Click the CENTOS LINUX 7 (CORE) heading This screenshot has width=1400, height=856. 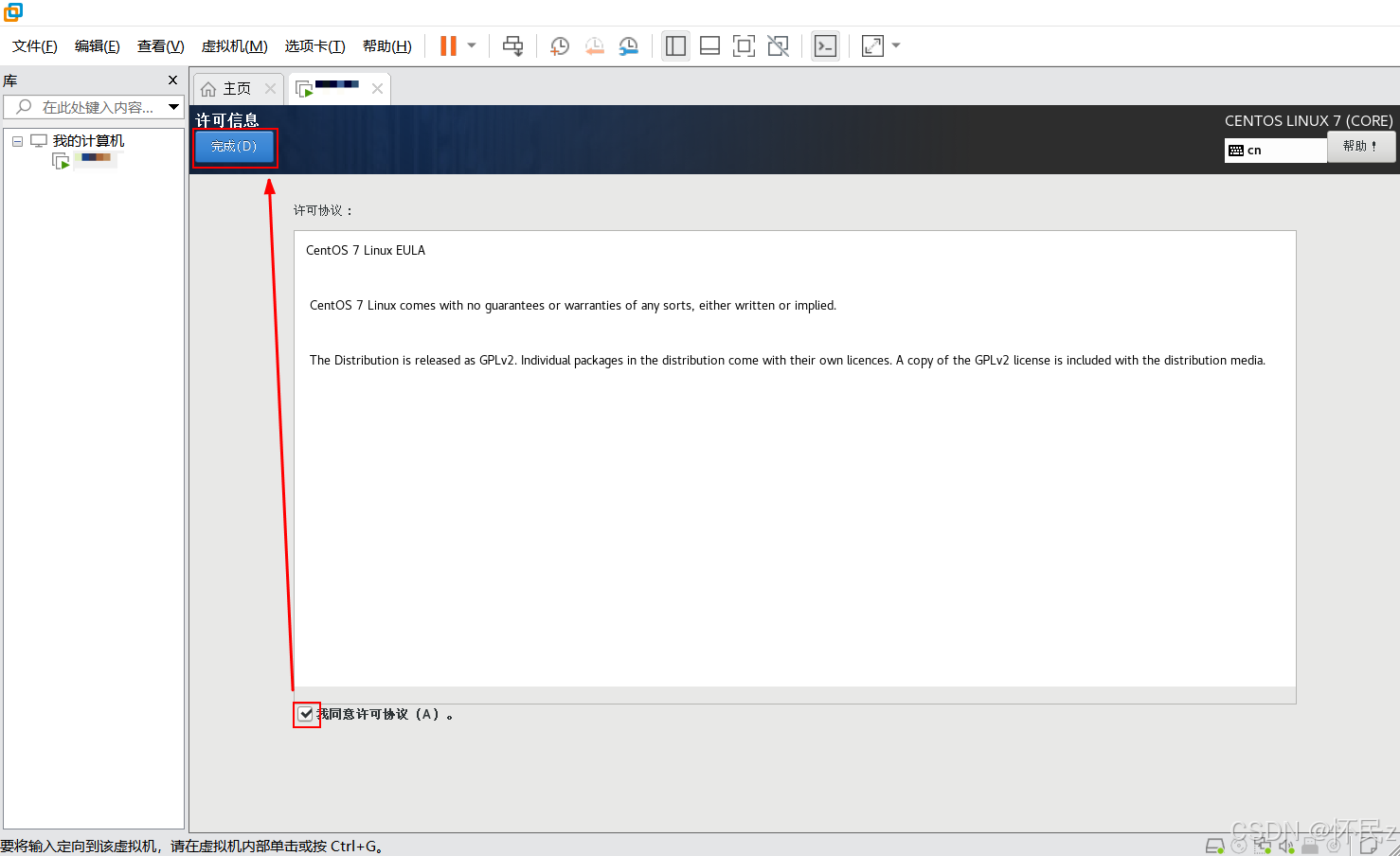(x=1308, y=120)
